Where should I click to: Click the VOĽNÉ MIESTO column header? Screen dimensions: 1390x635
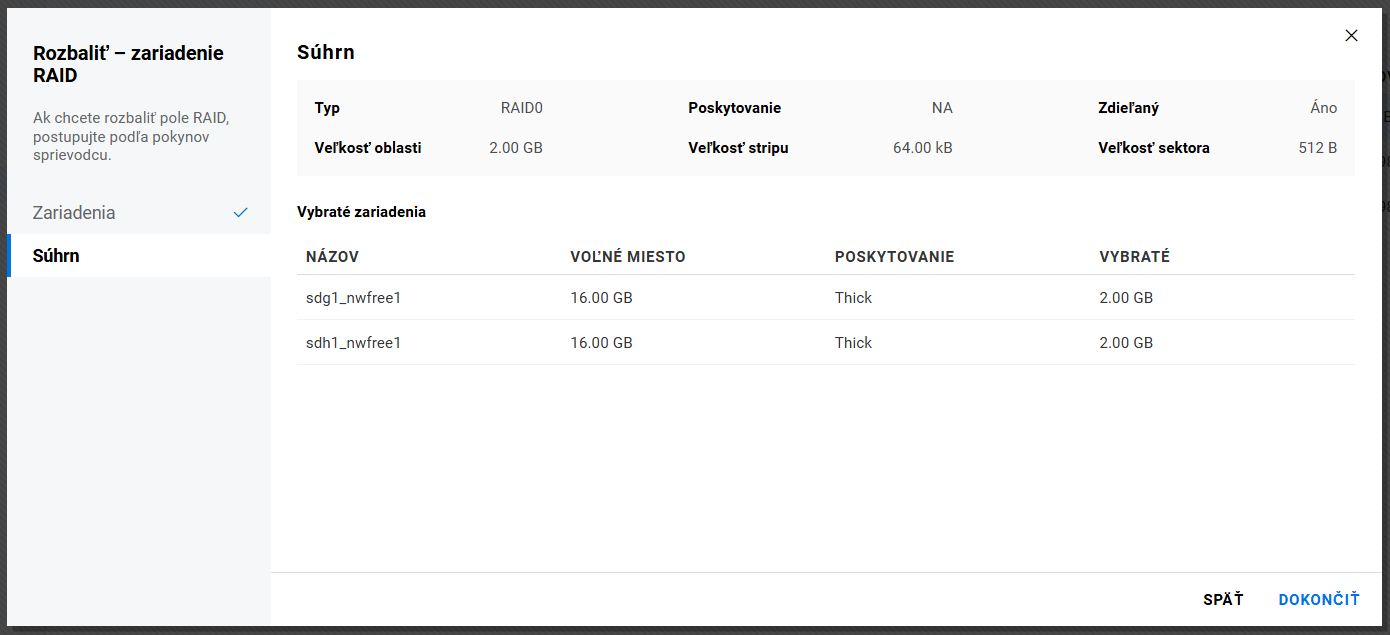[627, 257]
